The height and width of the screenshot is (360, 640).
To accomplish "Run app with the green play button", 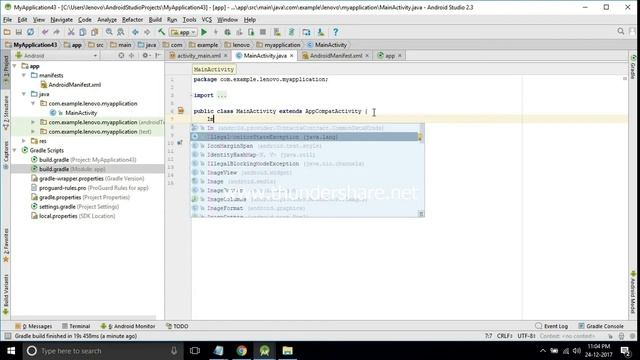I will (204, 32).
